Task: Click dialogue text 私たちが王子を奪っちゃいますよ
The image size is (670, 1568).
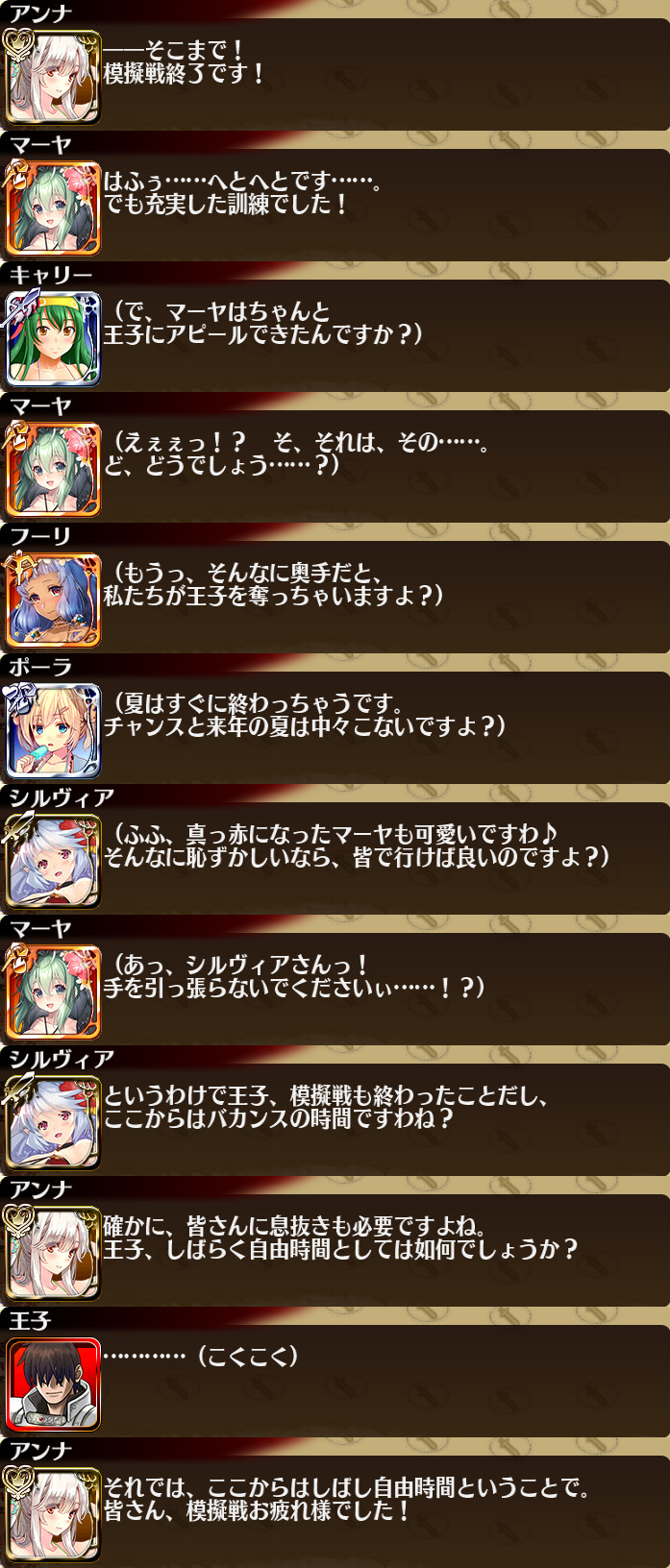Action: [x=273, y=596]
